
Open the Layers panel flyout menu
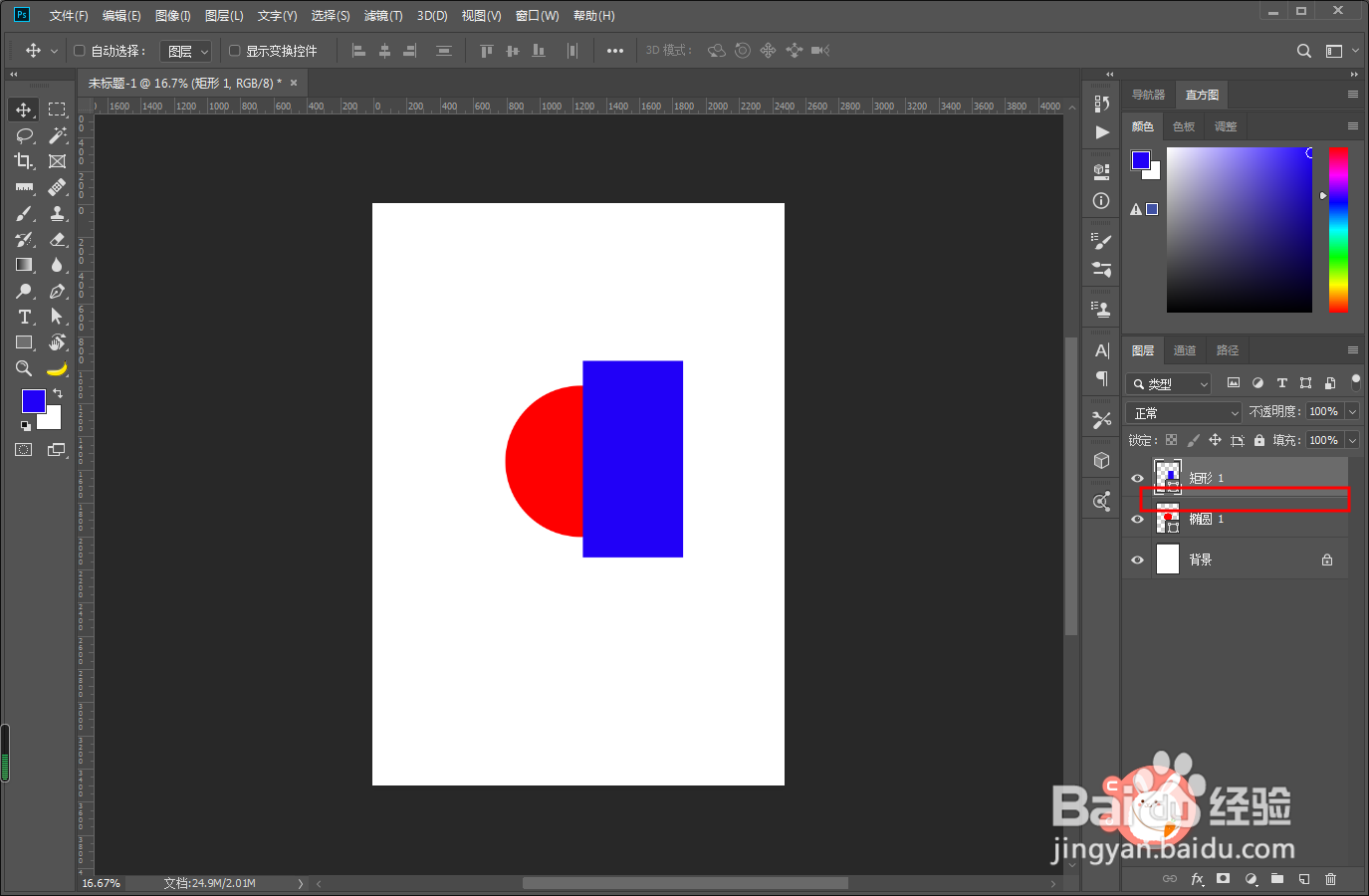coord(1352,350)
